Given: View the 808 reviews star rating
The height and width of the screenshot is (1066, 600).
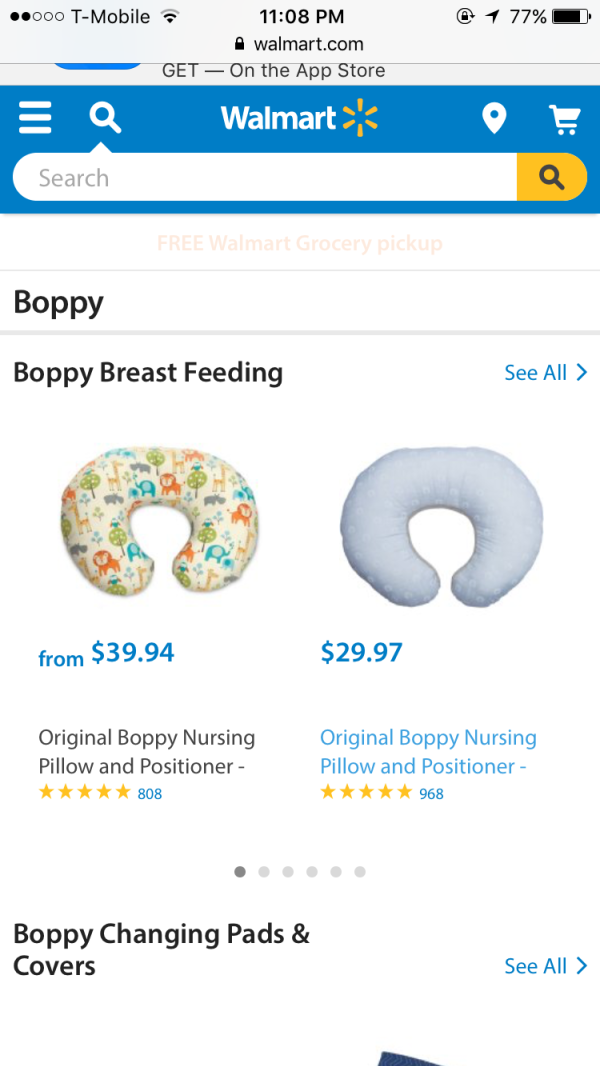Looking at the screenshot, I should [x=99, y=793].
